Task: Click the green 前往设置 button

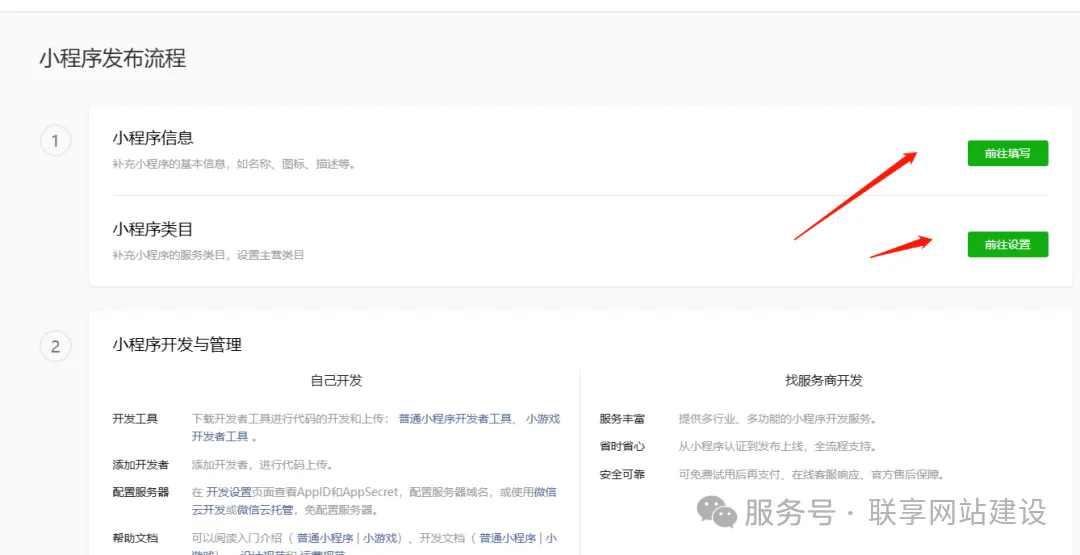Action: [x=1007, y=244]
